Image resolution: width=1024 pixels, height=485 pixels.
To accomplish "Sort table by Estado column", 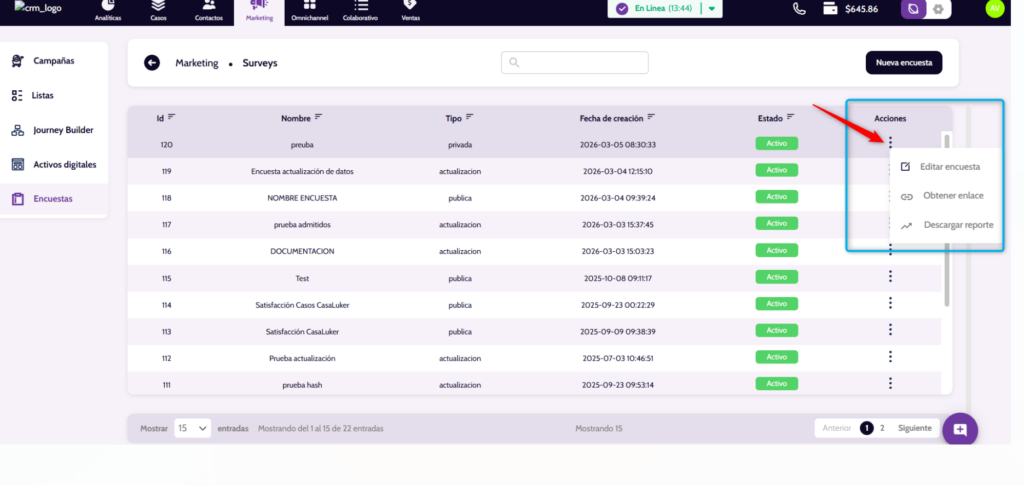I will [x=791, y=118].
